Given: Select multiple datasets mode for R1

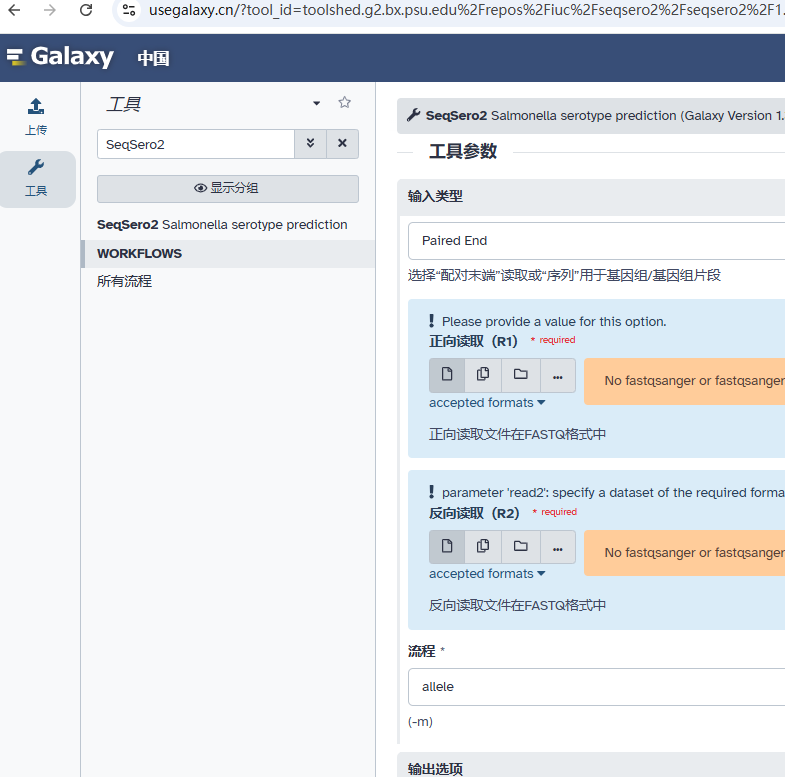Looking at the screenshot, I should coord(483,375).
